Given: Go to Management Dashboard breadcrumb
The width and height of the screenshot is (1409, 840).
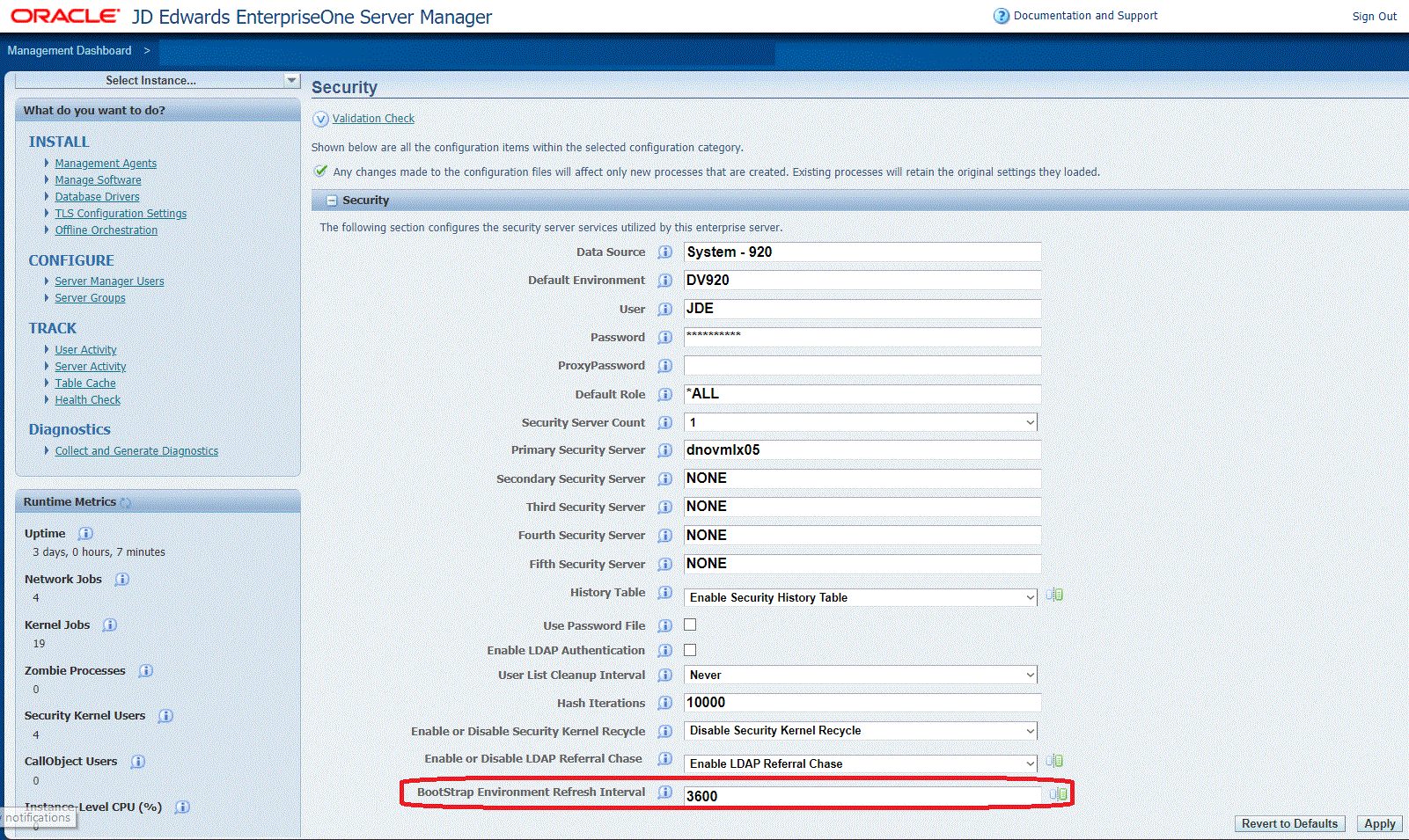Looking at the screenshot, I should coord(70,51).
